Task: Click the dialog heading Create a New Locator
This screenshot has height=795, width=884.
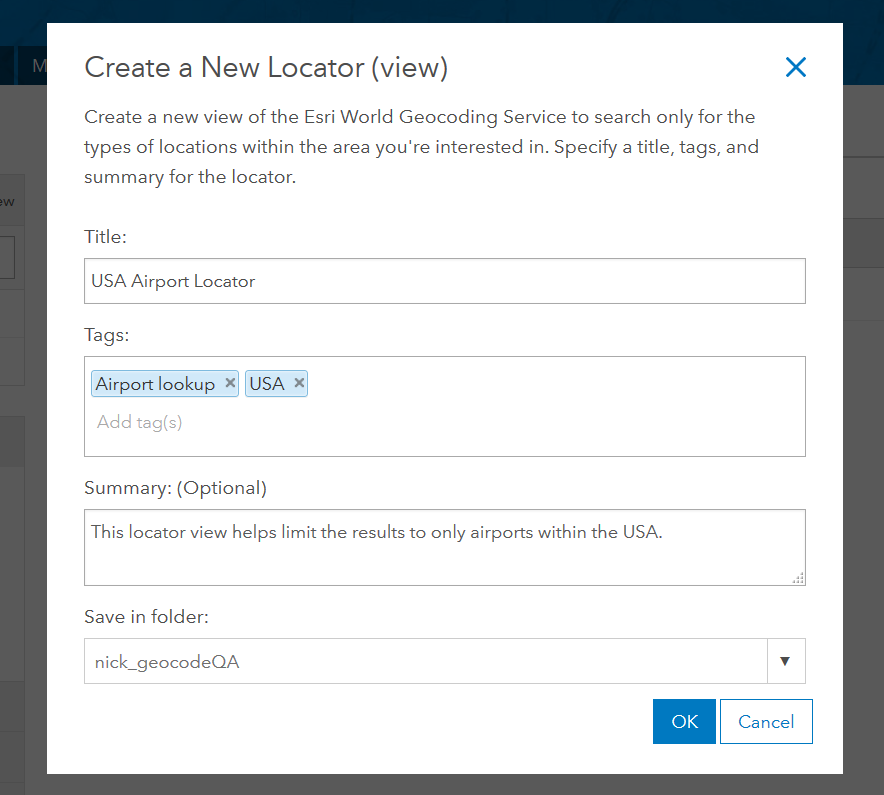Action: pyautogui.click(x=265, y=68)
